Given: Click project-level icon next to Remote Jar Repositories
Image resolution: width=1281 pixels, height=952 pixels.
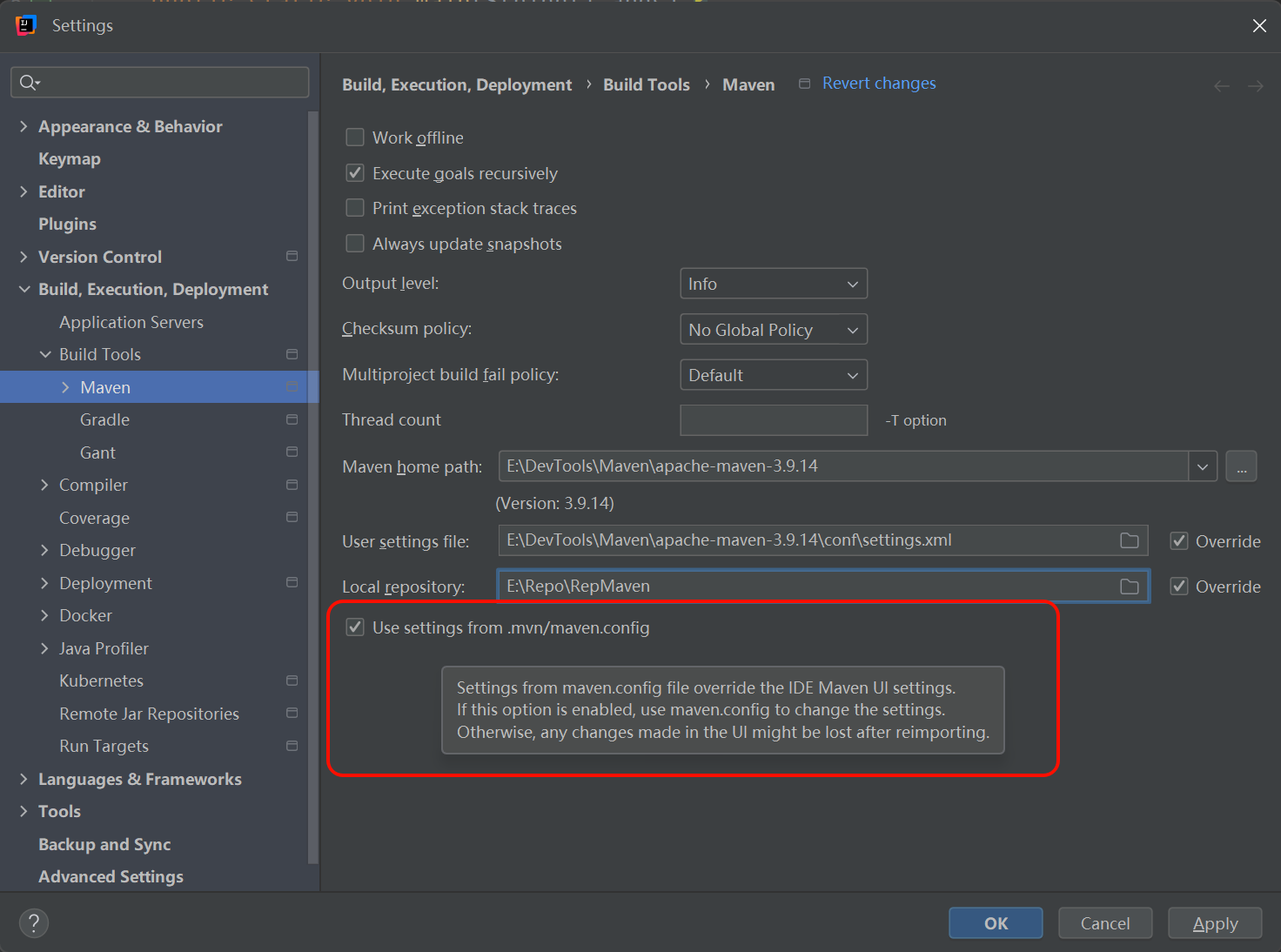Looking at the screenshot, I should pyautogui.click(x=292, y=713).
